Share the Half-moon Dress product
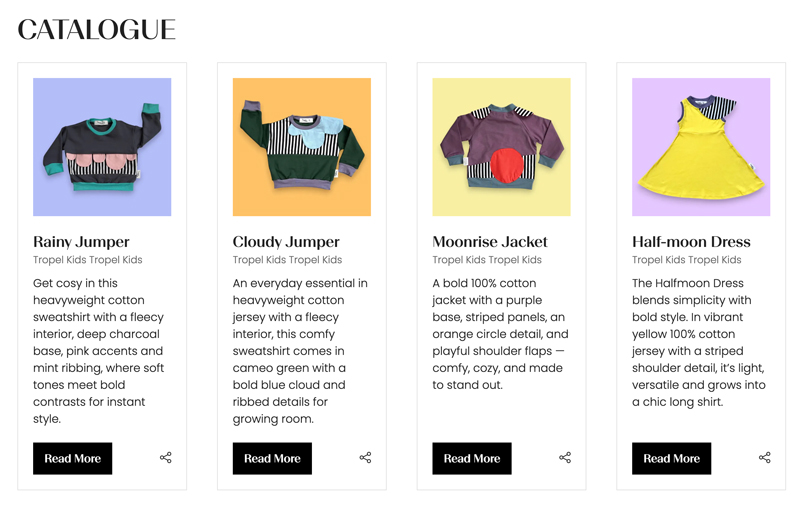 coord(765,458)
